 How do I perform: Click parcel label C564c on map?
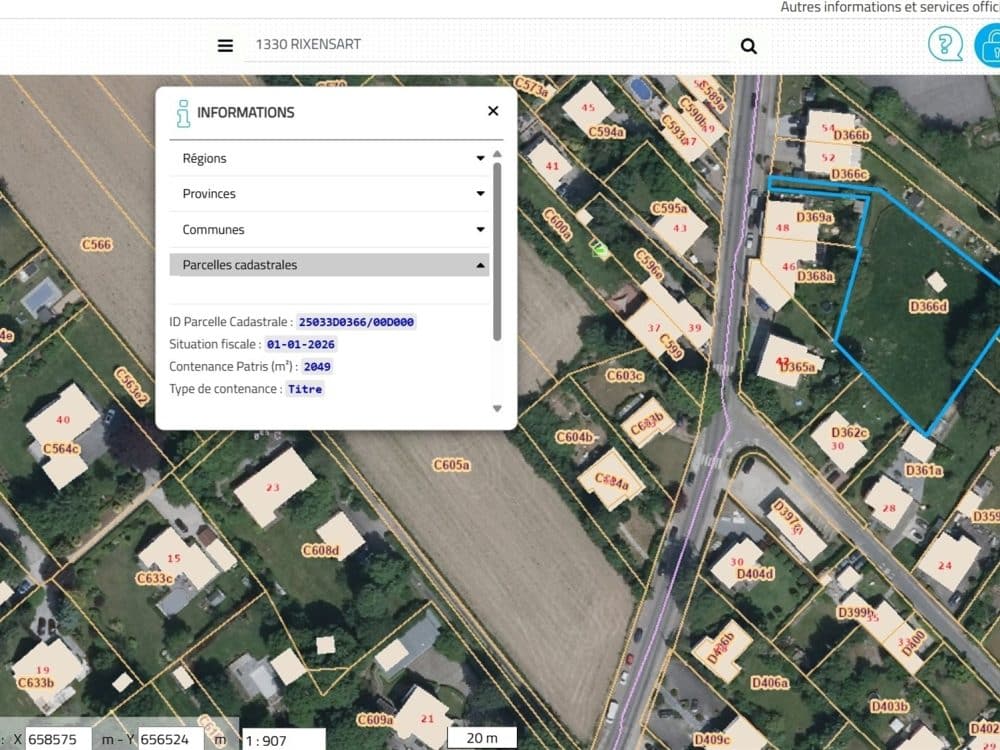(61, 448)
